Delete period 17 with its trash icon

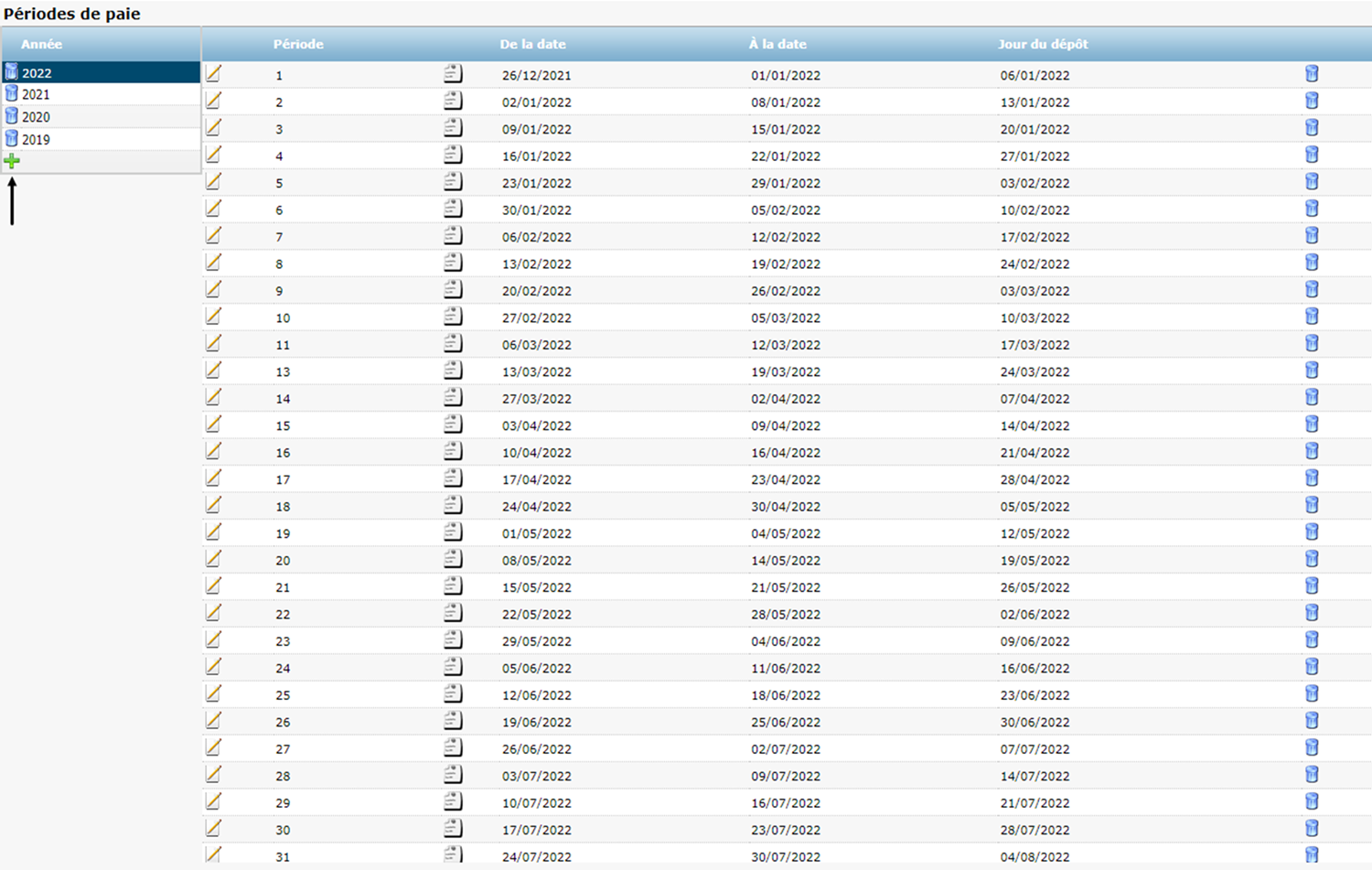(x=1312, y=478)
